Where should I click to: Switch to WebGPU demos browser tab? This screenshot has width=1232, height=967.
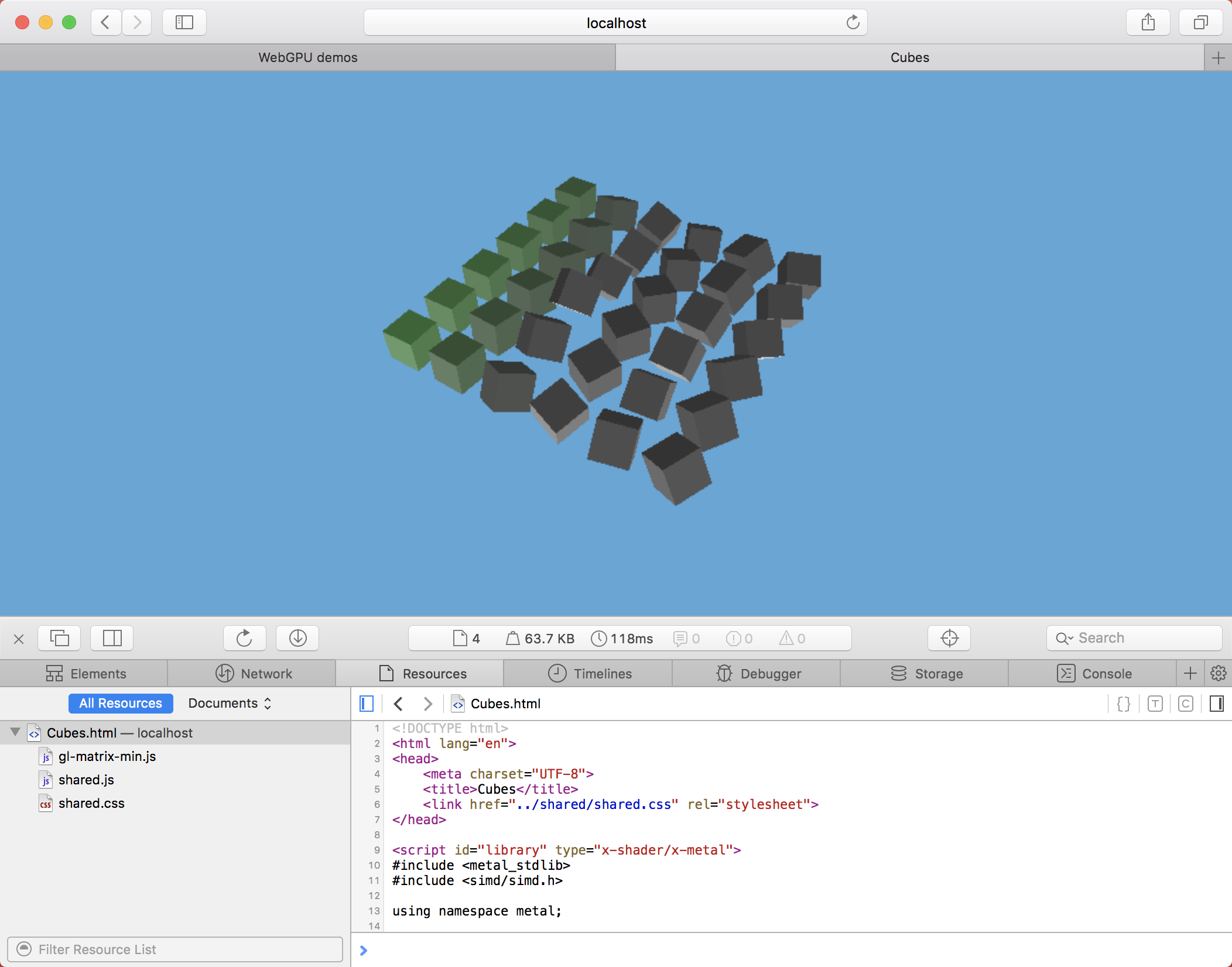308,57
